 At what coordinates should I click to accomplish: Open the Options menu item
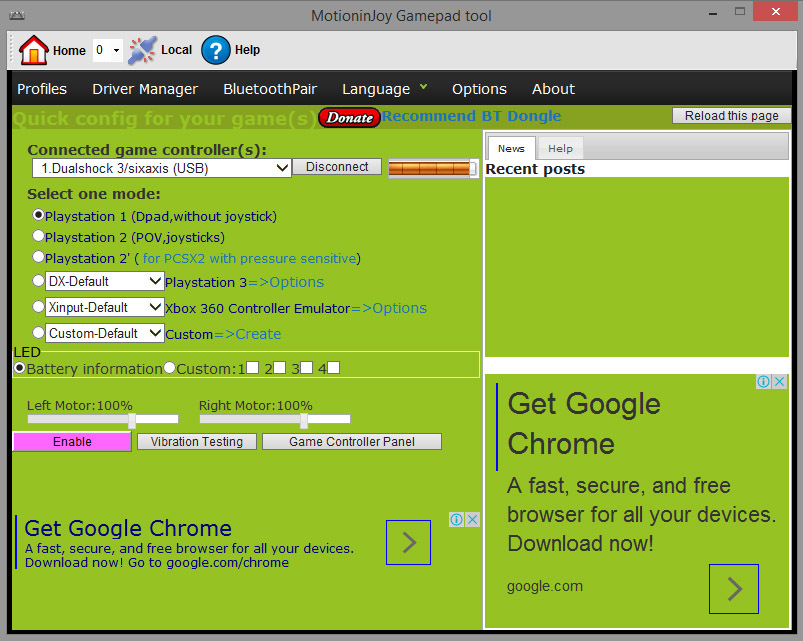pyautogui.click(x=479, y=89)
